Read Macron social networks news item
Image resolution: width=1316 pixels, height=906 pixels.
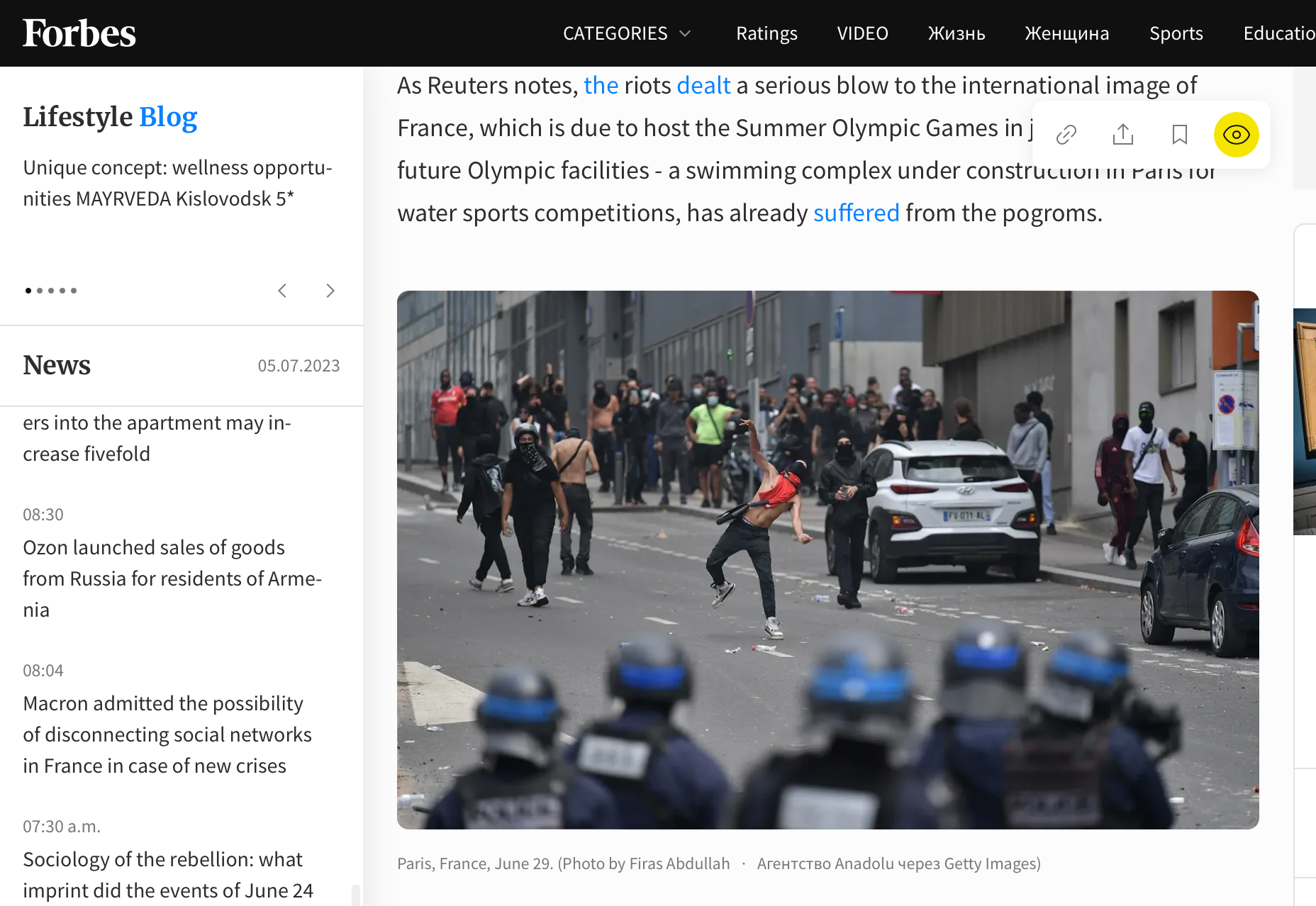pos(167,734)
